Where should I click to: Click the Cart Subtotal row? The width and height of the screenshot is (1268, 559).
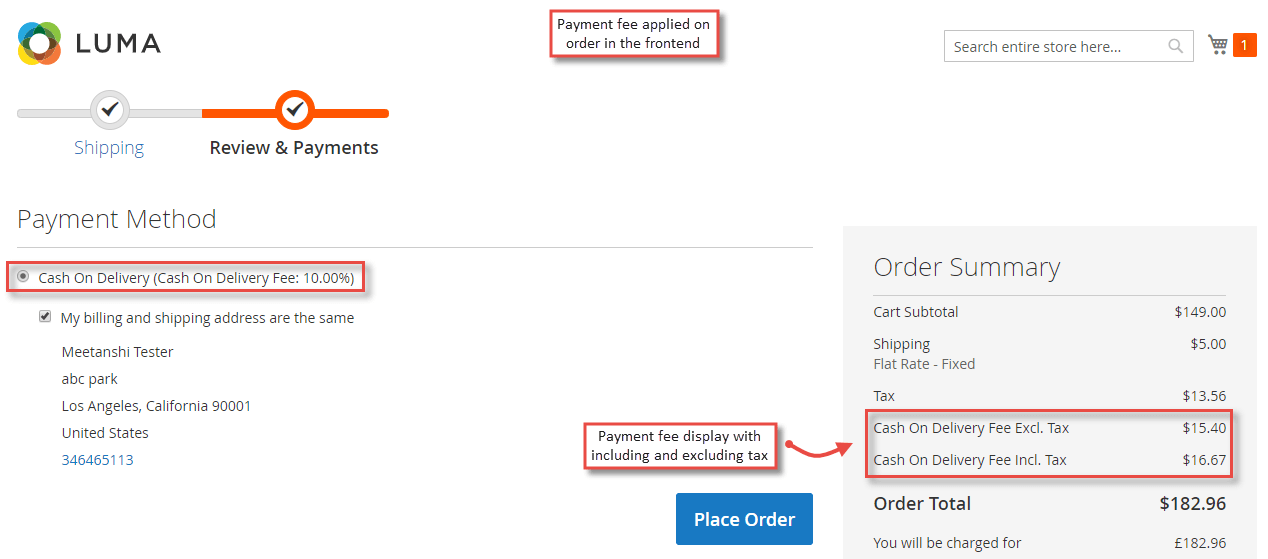click(1050, 312)
